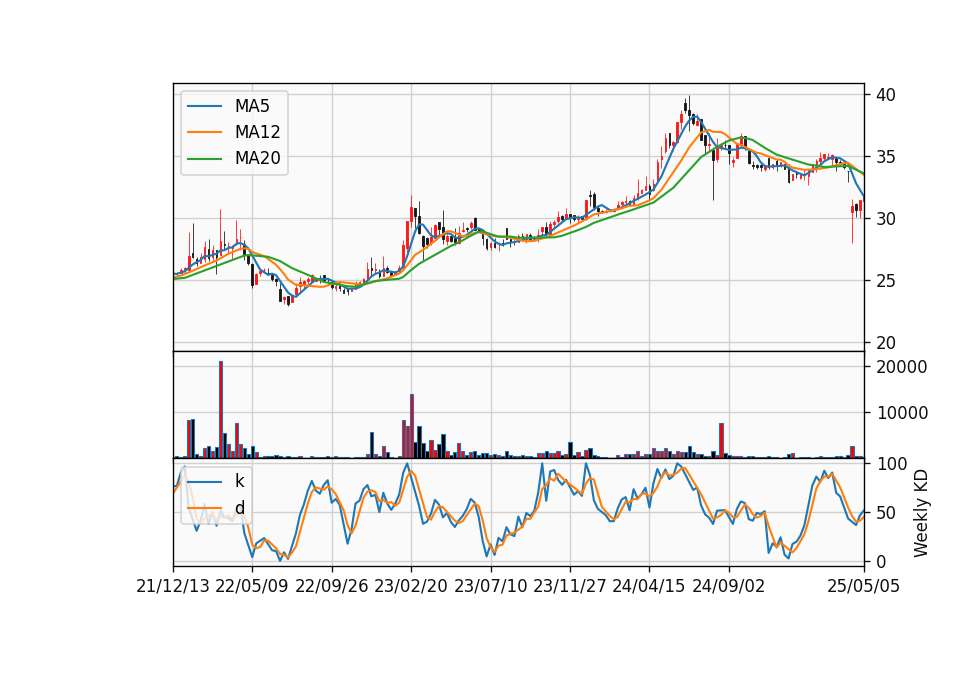Select the k line legend label
Screen dimensions: 960x690
point(239,481)
